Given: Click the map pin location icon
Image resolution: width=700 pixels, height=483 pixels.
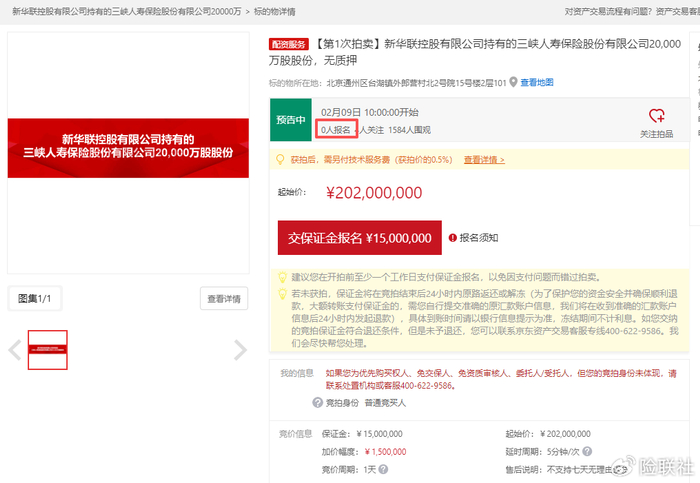Looking at the screenshot, I should [x=513, y=82].
